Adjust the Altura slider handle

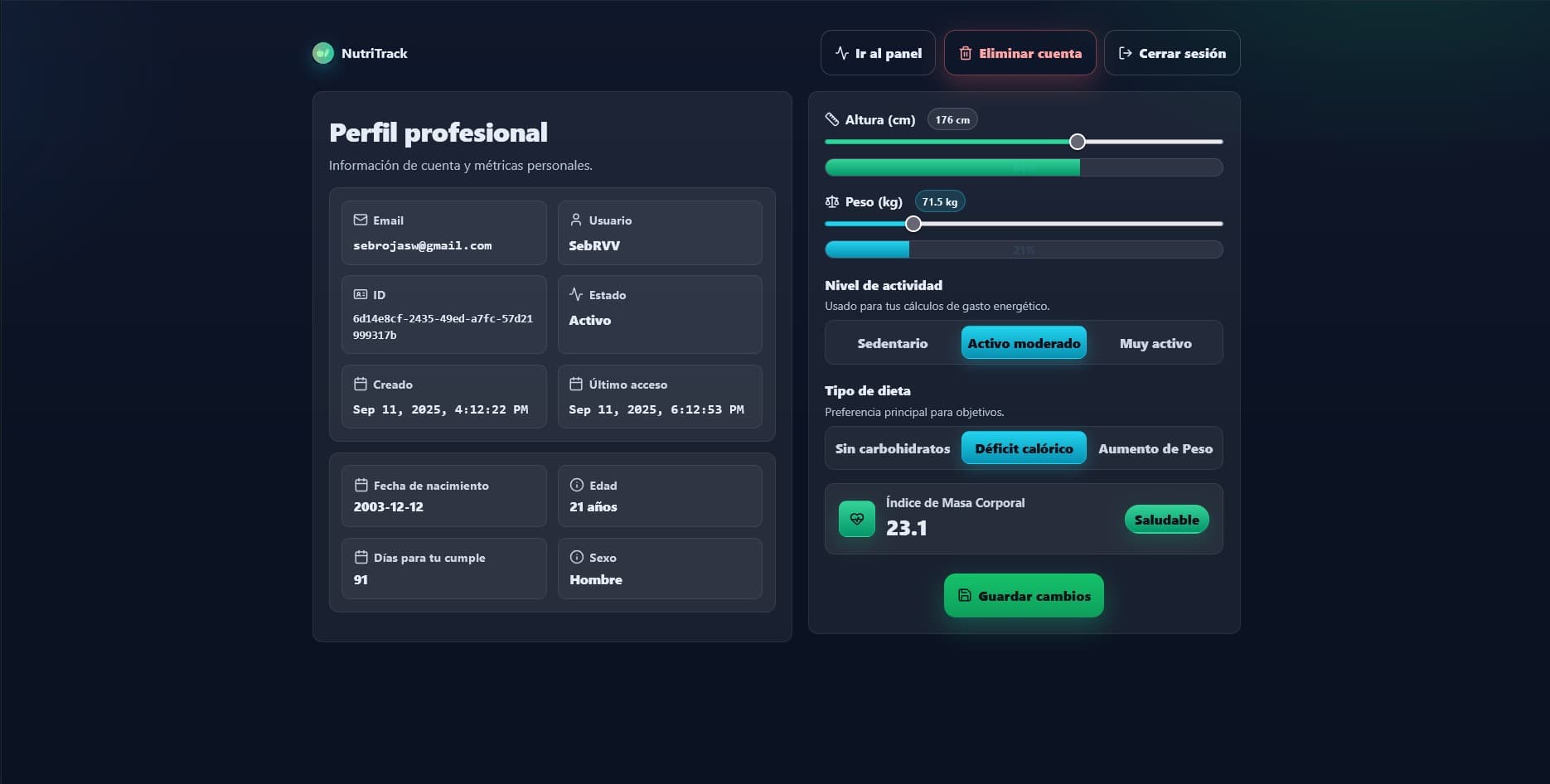point(1077,141)
